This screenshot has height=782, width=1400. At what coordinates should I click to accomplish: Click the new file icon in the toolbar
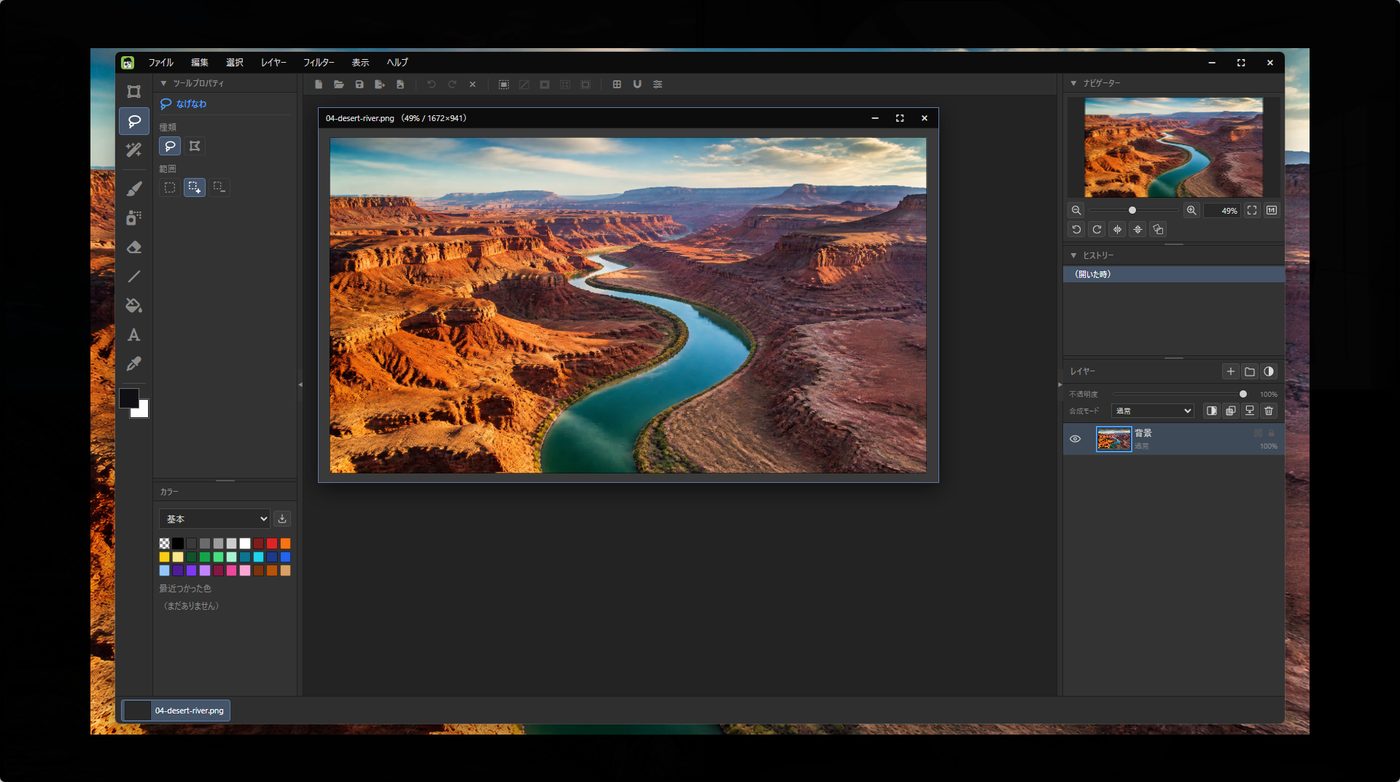(319, 85)
